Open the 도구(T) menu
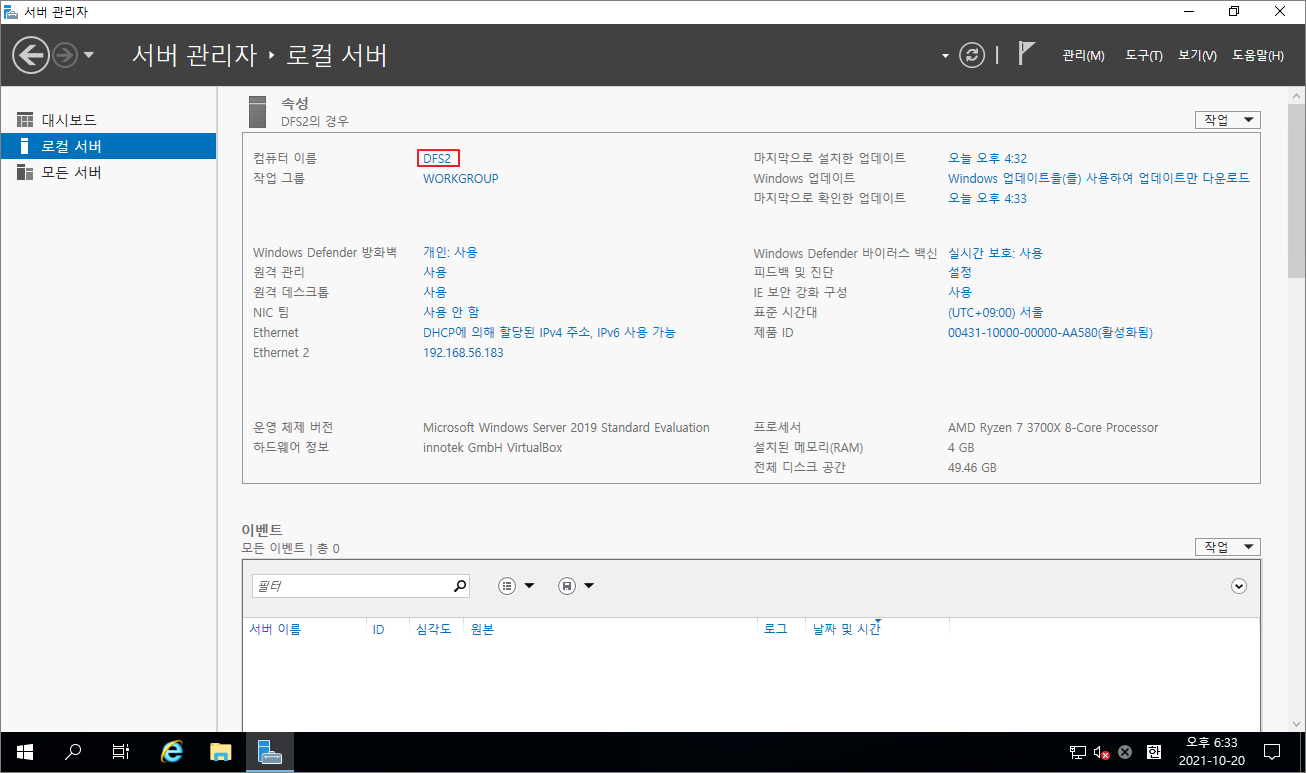The height and width of the screenshot is (773, 1306). tap(1143, 56)
